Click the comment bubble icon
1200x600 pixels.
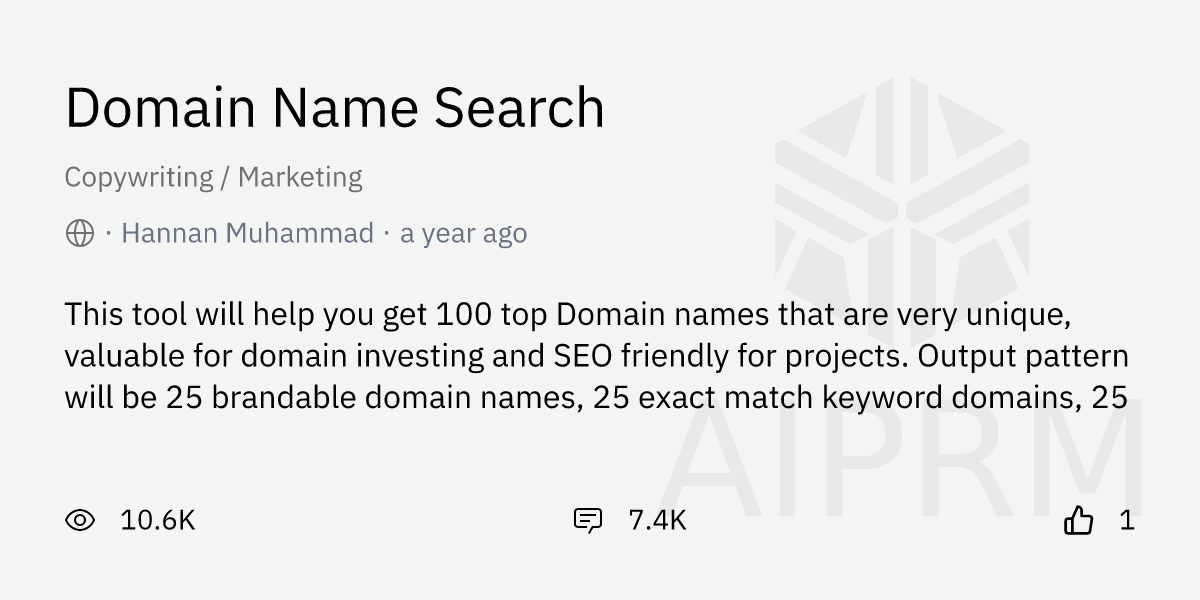(x=587, y=520)
